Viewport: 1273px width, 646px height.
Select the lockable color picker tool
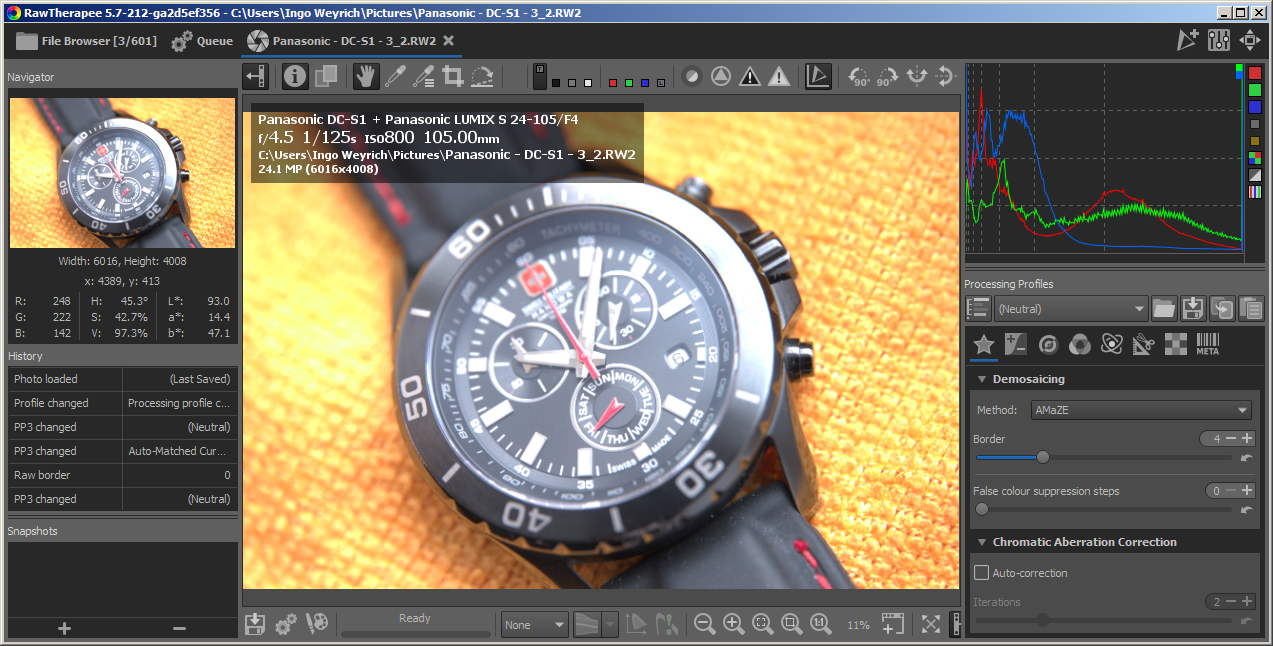(x=424, y=76)
